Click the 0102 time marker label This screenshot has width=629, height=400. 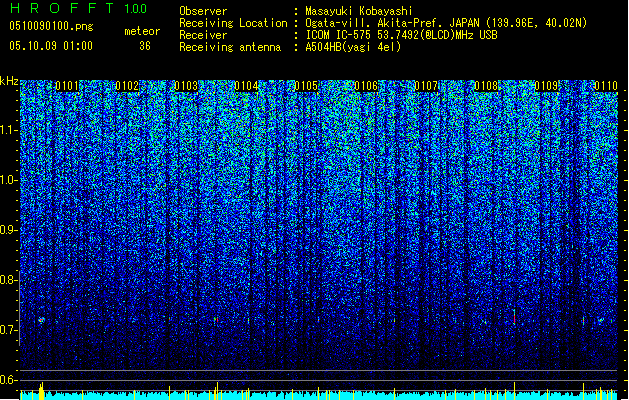point(127,86)
